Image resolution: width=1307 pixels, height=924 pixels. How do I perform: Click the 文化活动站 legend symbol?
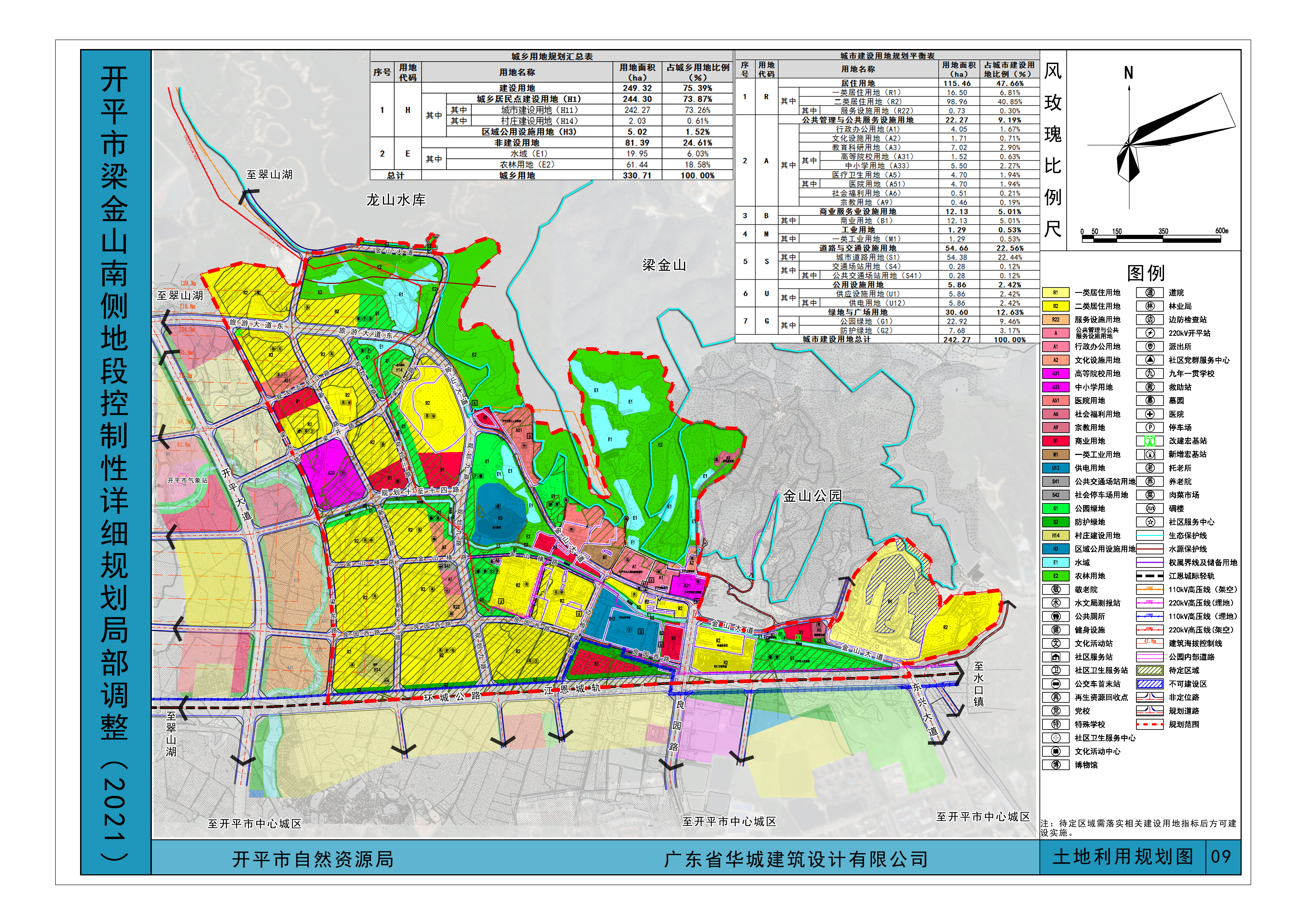coord(1056,643)
